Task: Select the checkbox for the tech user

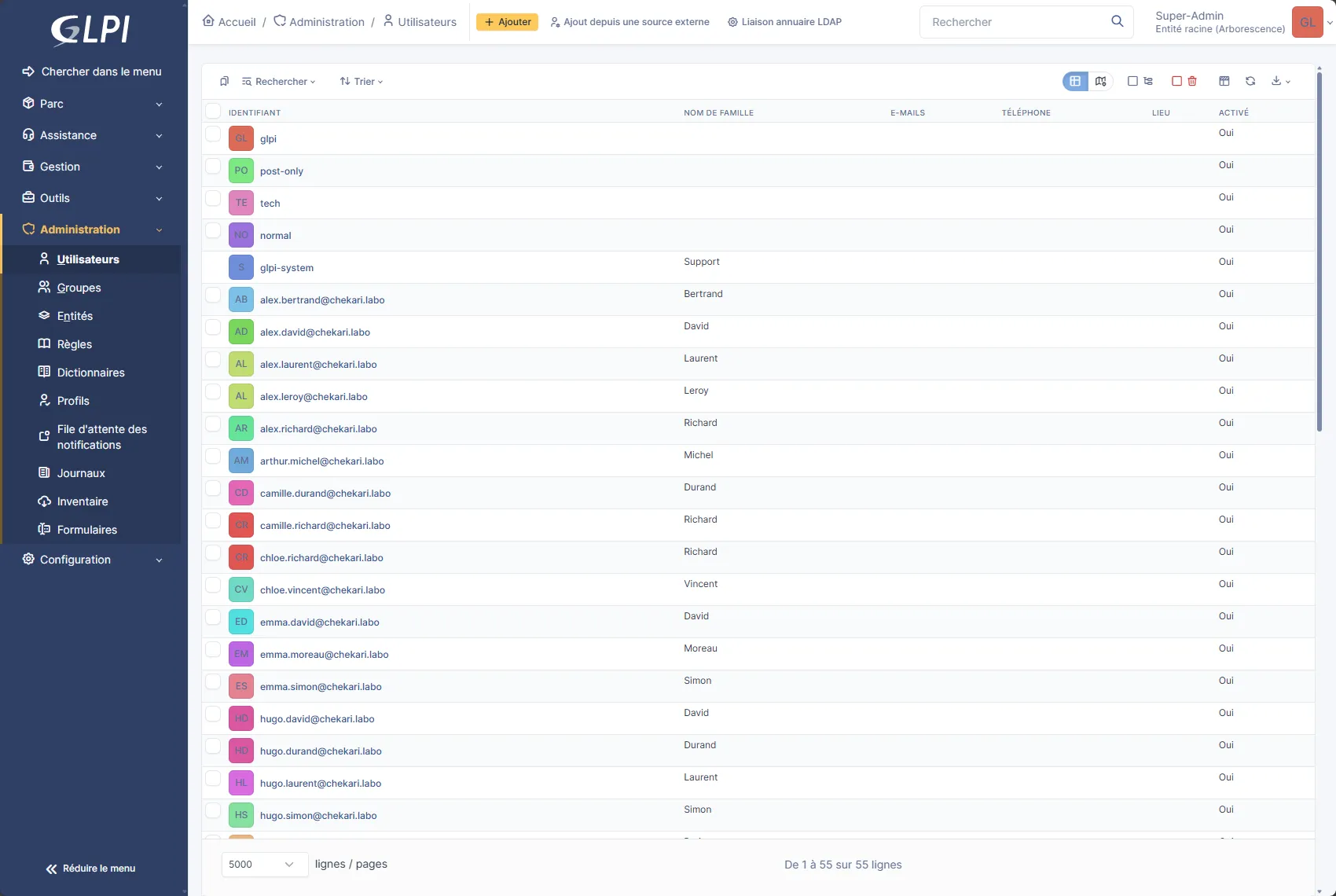Action: coord(213,199)
